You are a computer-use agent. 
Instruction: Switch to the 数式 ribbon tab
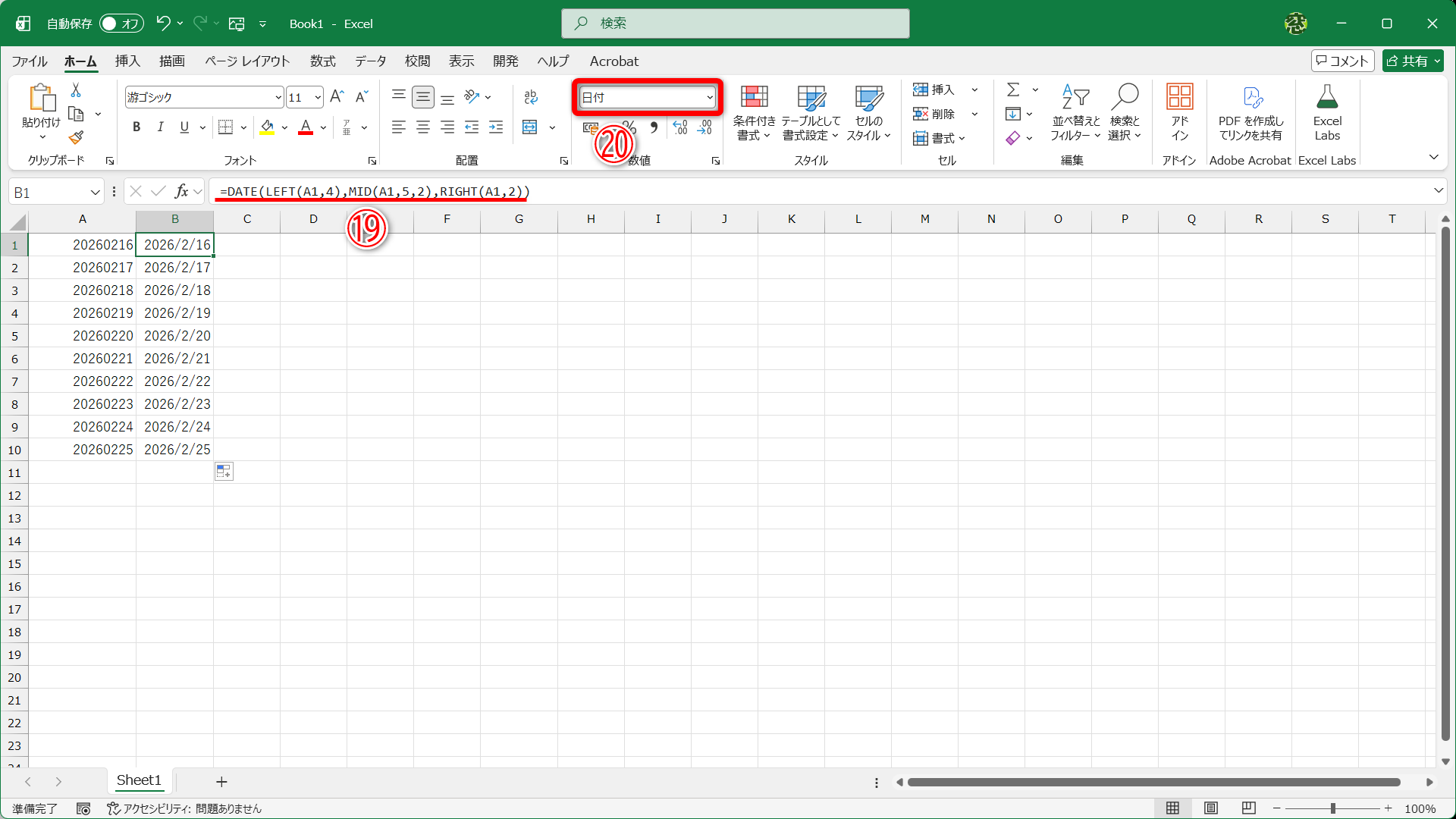(x=322, y=61)
